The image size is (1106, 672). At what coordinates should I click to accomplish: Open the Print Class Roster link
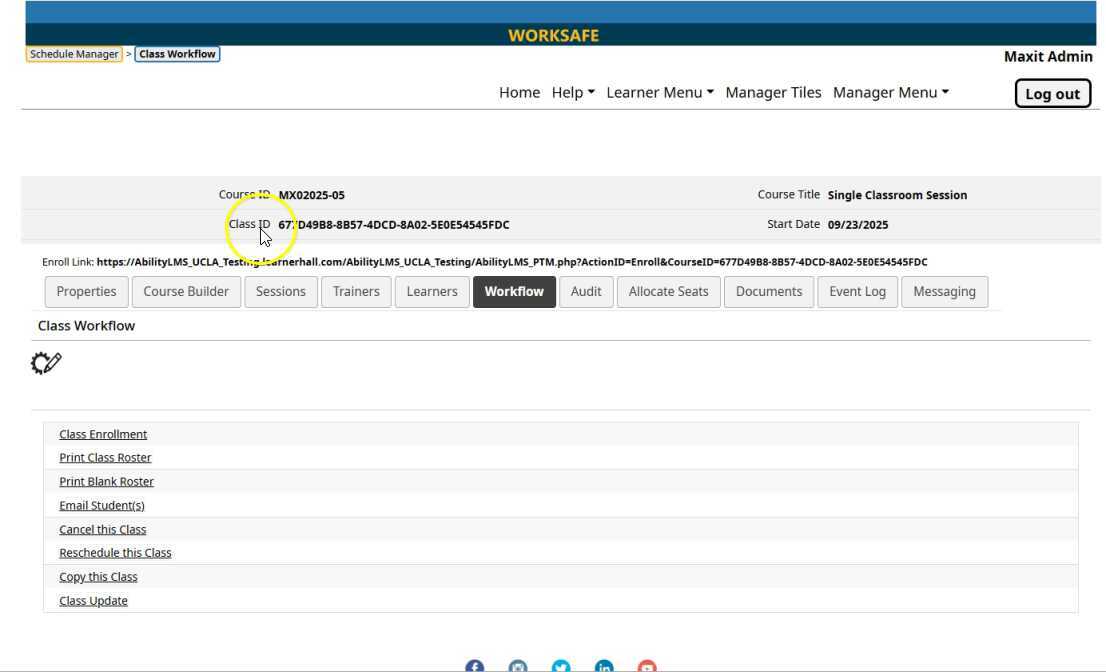click(105, 458)
